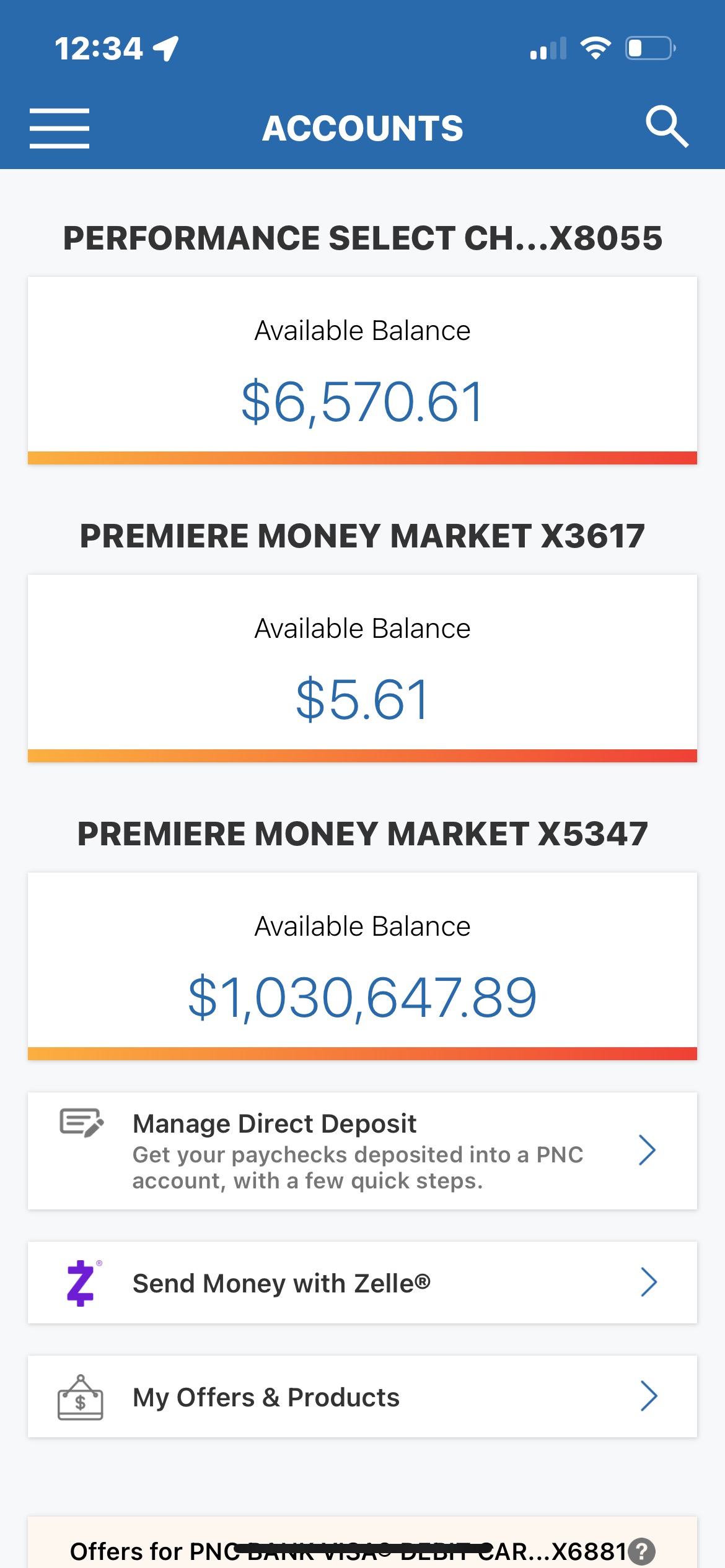Tap the location arrow in status bar
The height and width of the screenshot is (1568, 725).
166,48
